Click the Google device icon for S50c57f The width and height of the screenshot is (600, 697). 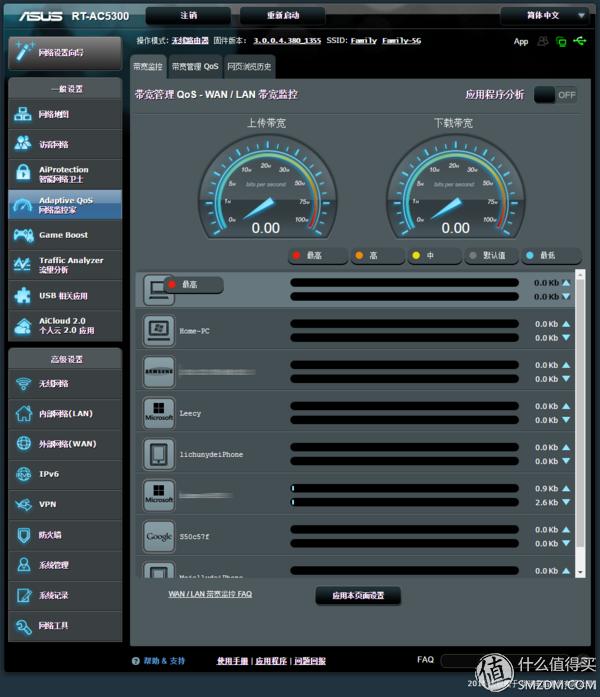[x=159, y=536]
